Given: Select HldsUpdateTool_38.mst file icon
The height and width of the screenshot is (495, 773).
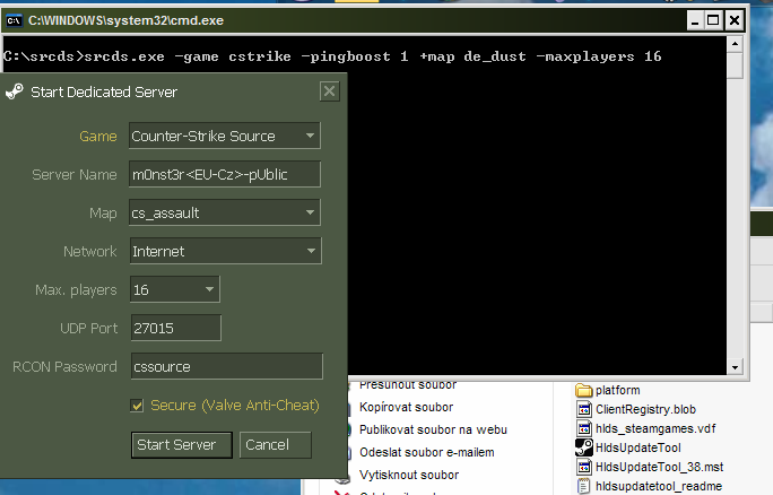Looking at the screenshot, I should 584,467.
